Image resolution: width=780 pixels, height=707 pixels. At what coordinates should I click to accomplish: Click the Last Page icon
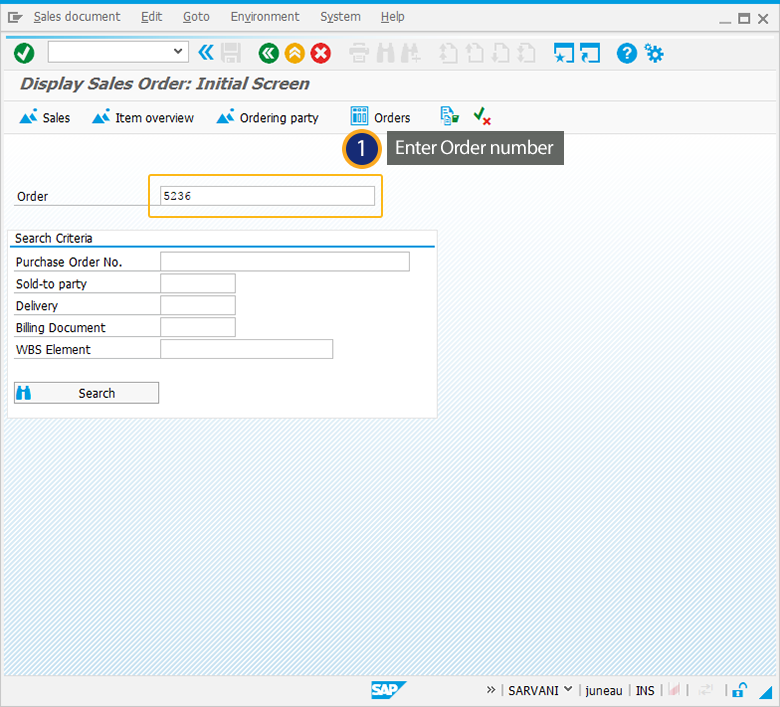[x=526, y=53]
